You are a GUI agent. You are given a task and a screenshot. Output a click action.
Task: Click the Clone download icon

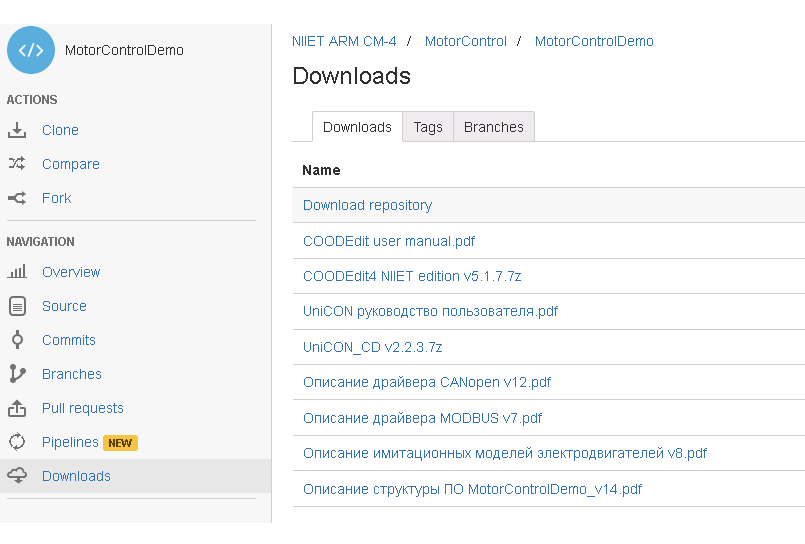pos(17,130)
